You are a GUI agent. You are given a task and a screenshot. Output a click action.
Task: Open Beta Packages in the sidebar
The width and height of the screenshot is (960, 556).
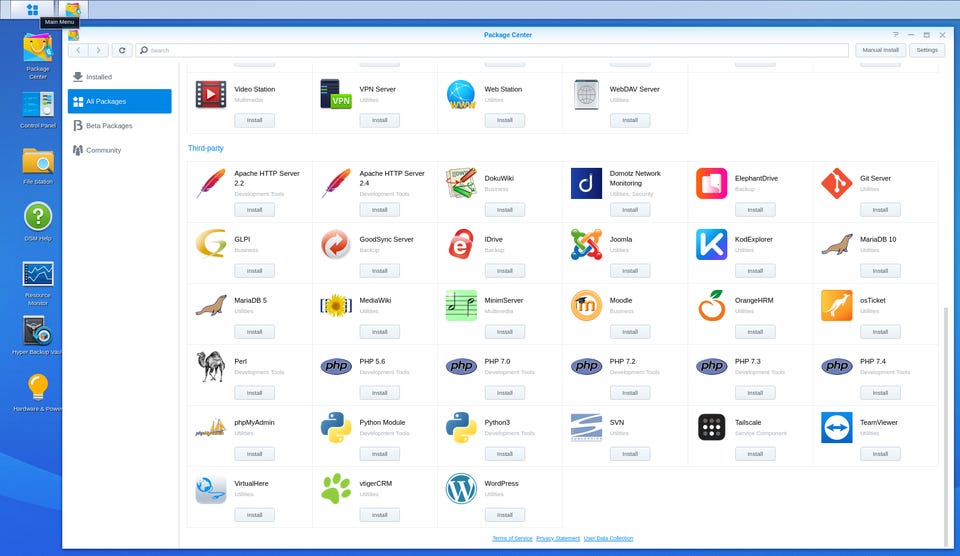click(119, 126)
